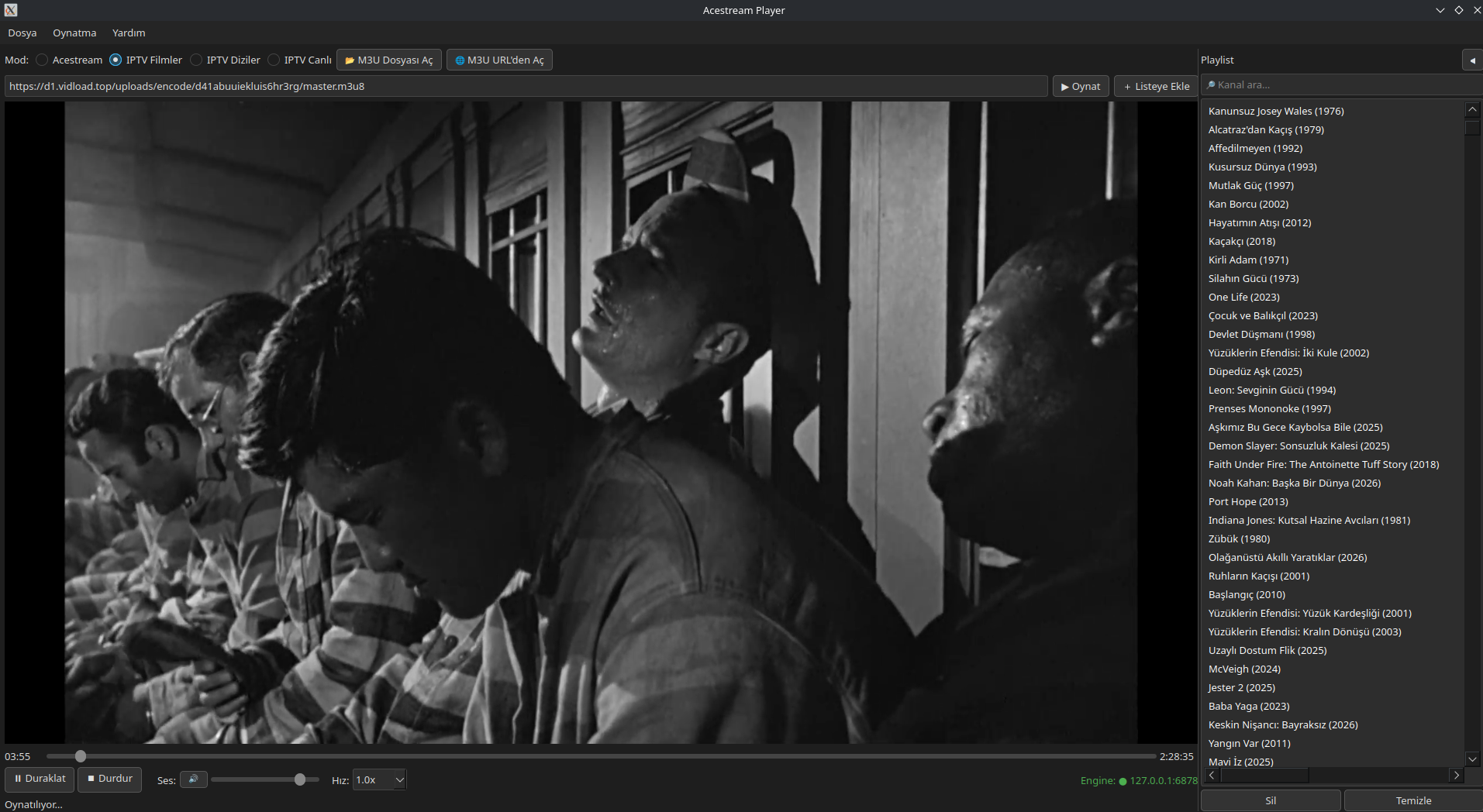Open the Dosya menu
This screenshot has width=1483, height=812.
click(x=22, y=33)
